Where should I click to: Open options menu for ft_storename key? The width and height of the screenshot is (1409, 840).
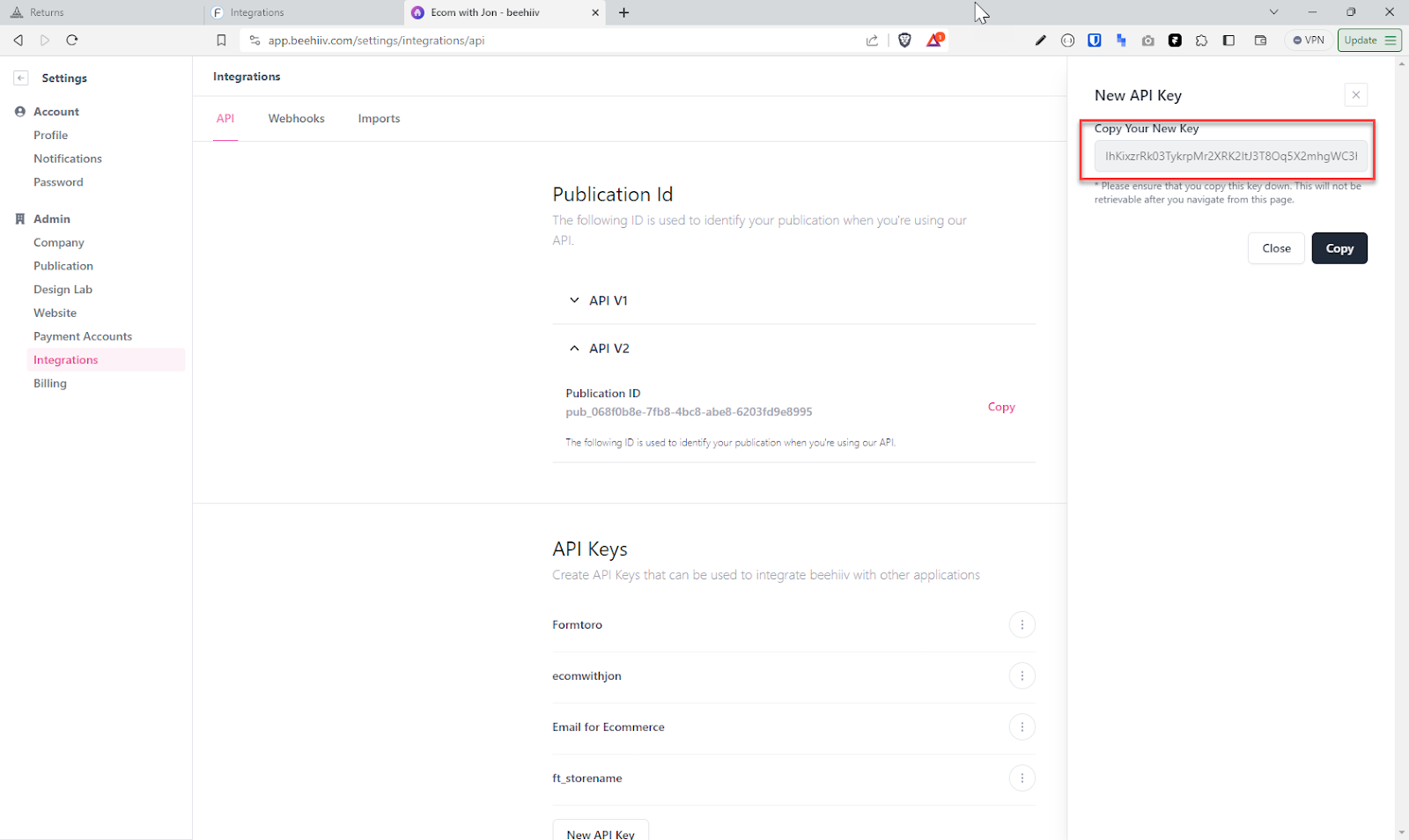click(1022, 778)
